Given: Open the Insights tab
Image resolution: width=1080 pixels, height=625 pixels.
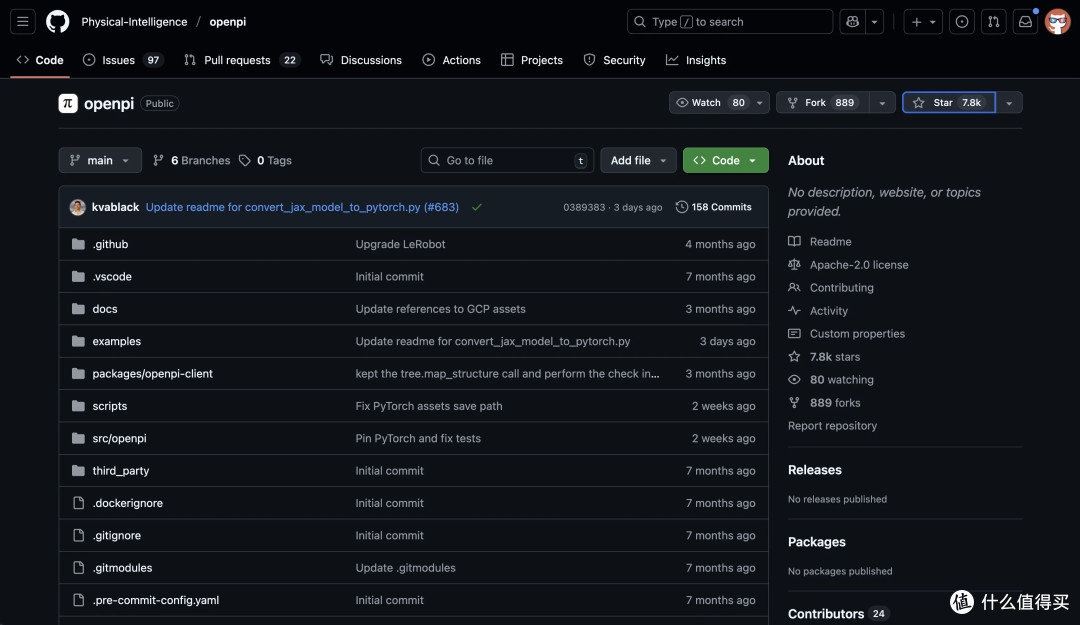Looking at the screenshot, I should (x=696, y=60).
